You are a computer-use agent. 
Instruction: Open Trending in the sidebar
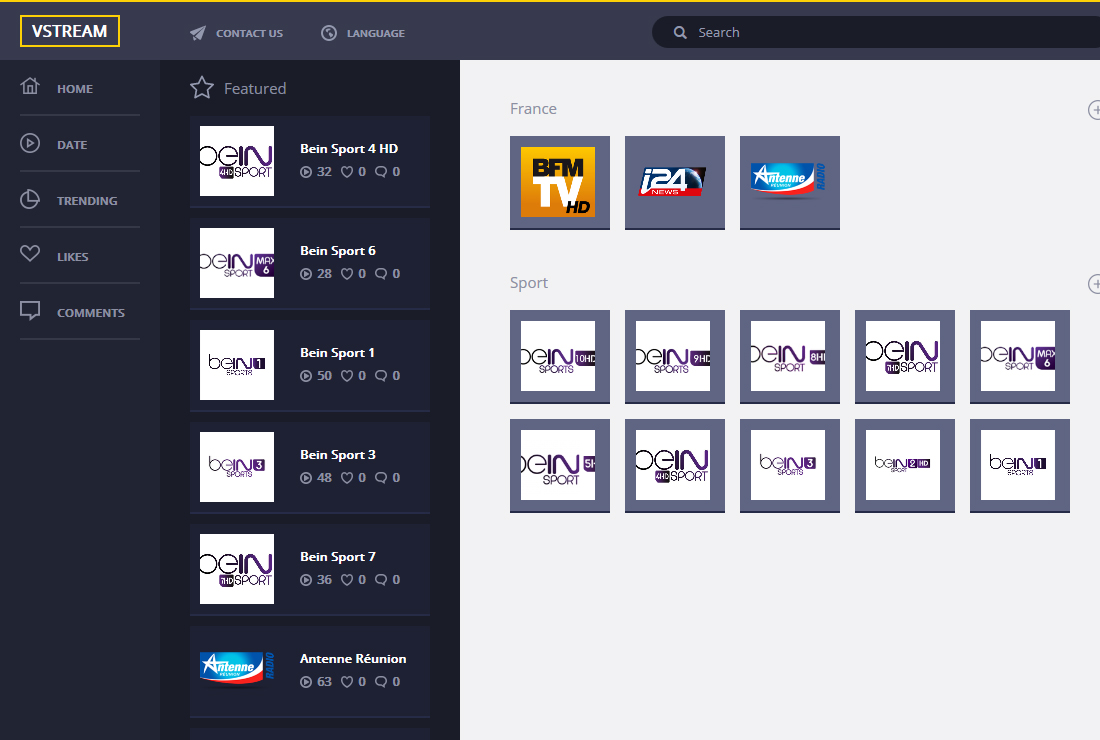[87, 201]
